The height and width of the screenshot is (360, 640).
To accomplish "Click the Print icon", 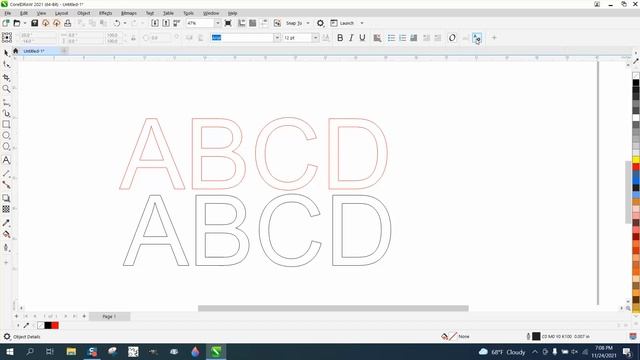I will click(68, 23).
